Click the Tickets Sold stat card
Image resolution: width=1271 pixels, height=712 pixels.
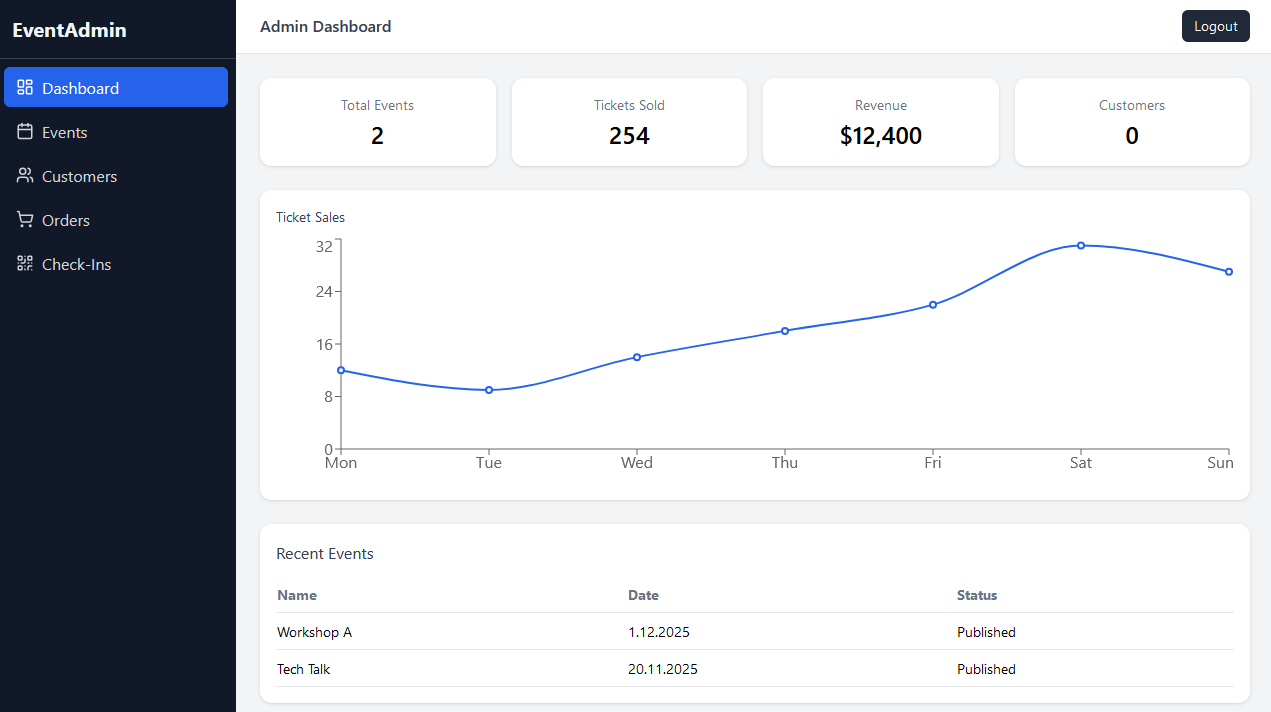pos(629,122)
